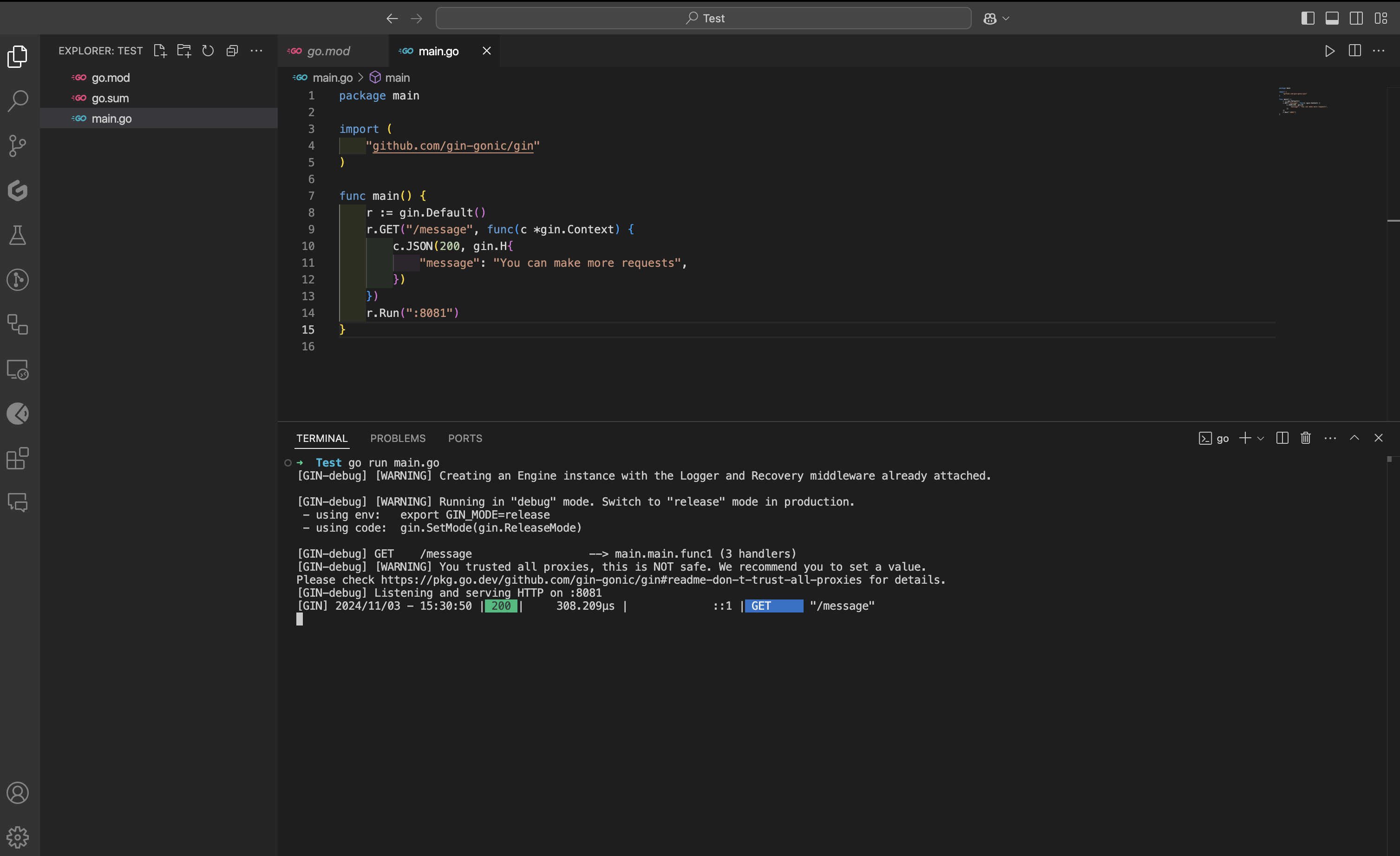Open the Search view in the activity bar
Image resolution: width=1400 pixels, height=856 pixels.
(18, 100)
